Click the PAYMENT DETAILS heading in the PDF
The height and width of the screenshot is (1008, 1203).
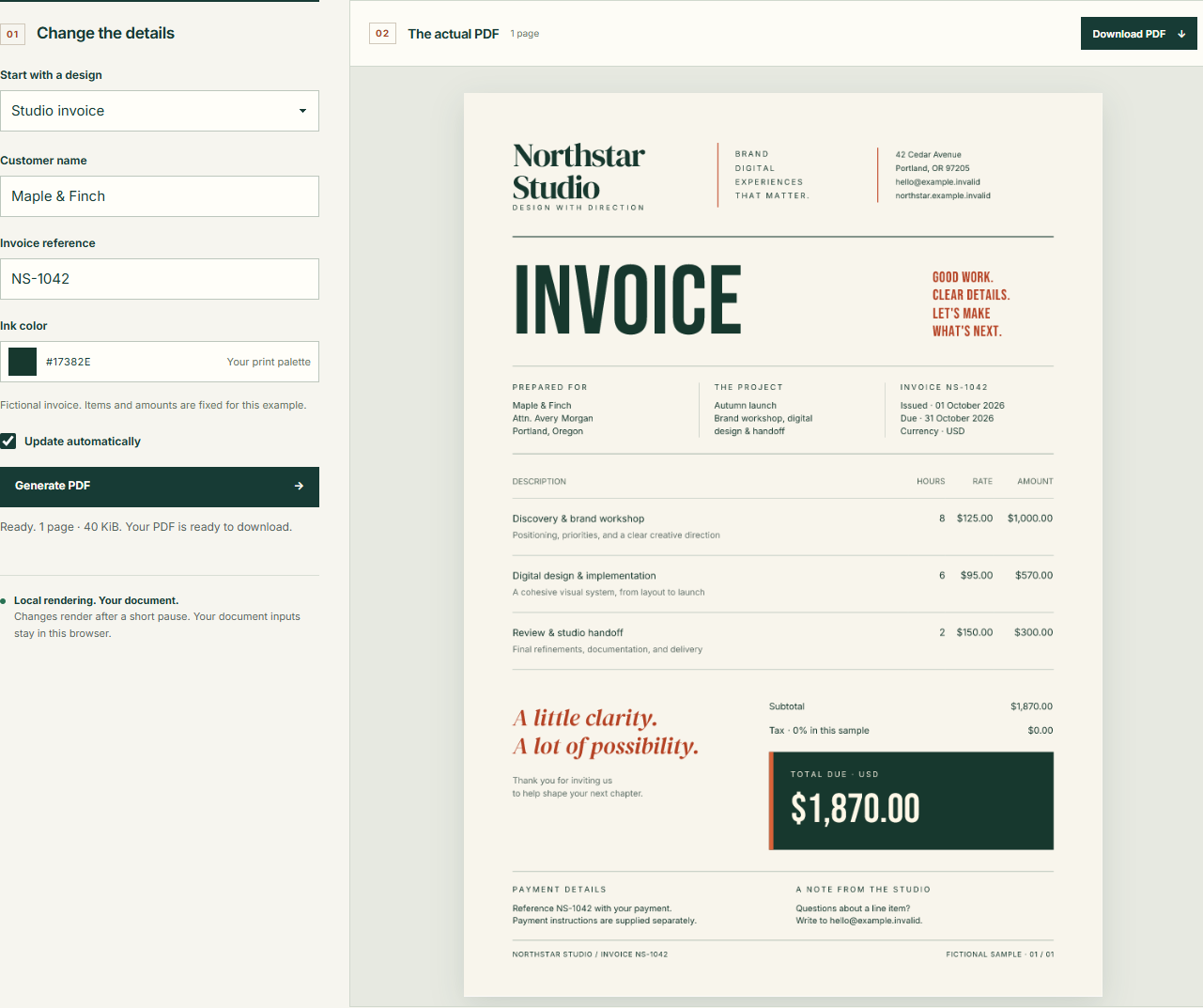559,890
